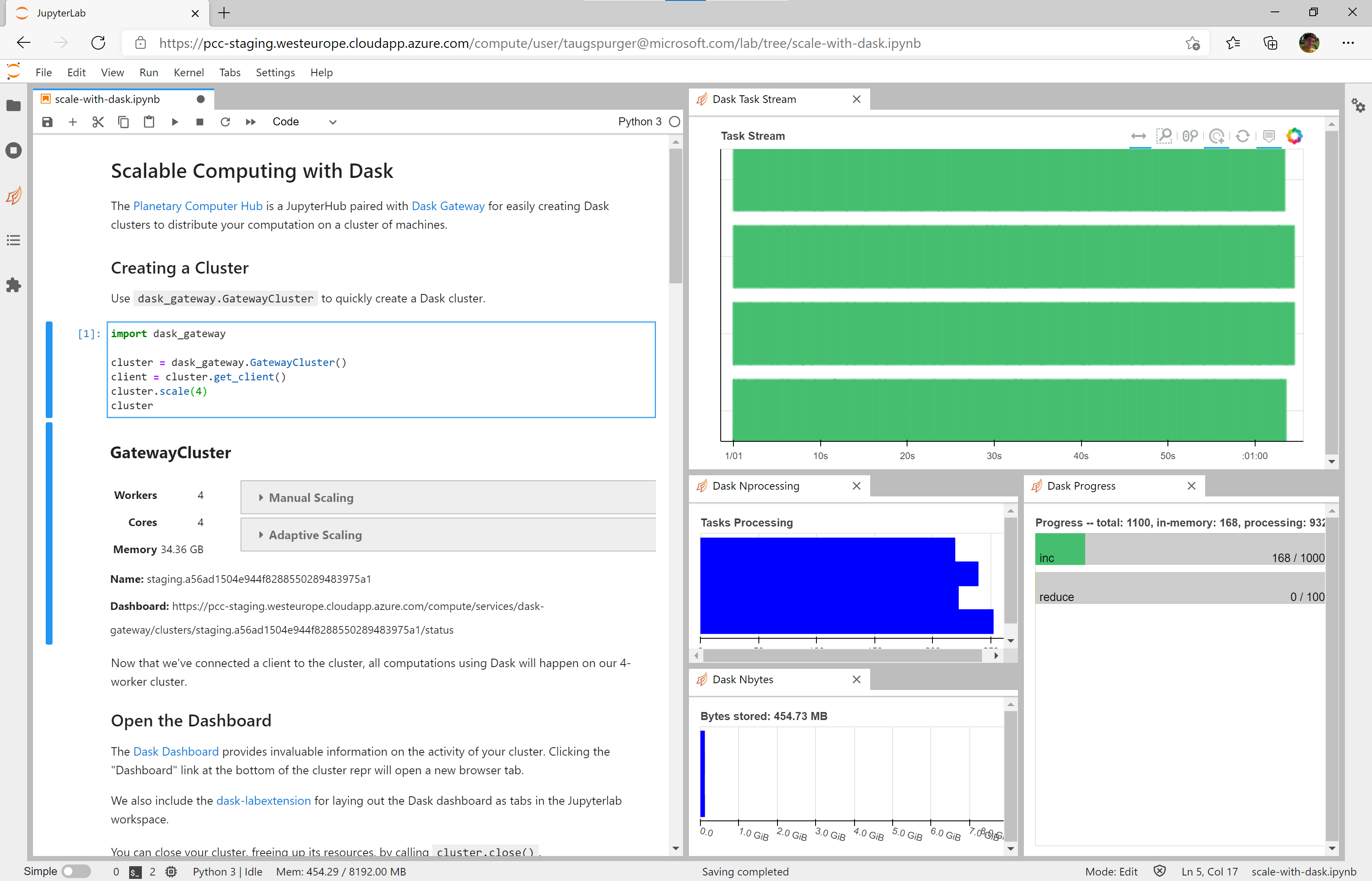Open a new browser tab
Viewport: 1372px width, 881px height.
224,13
